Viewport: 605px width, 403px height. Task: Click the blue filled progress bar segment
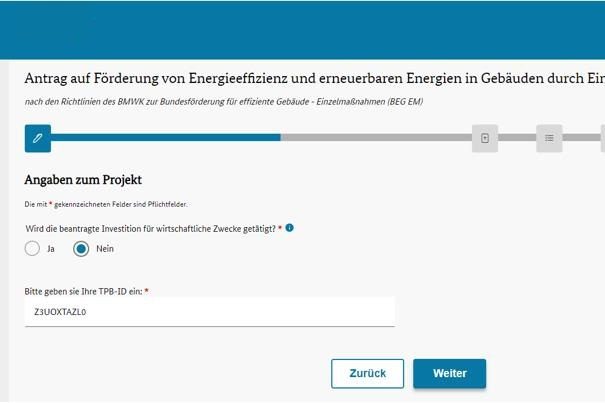pyautogui.click(x=165, y=138)
